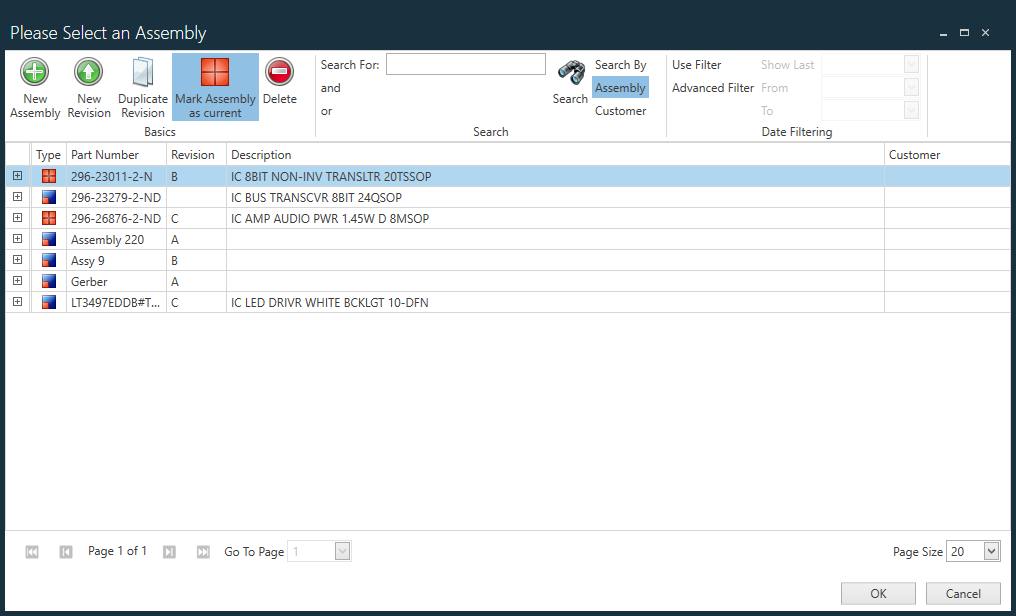Select the New Revision icon
This screenshot has width=1016, height=616.
(88, 86)
